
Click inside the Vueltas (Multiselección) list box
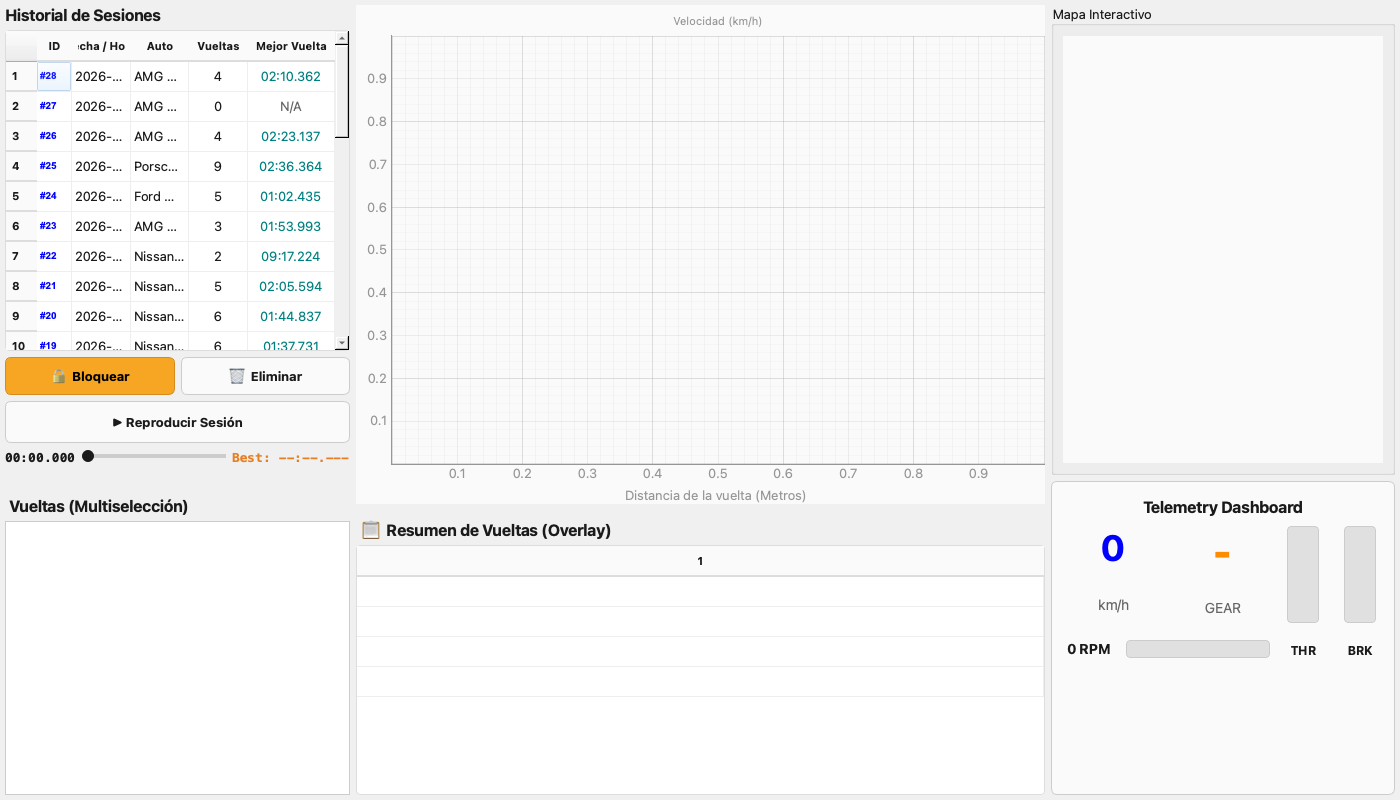[177, 657]
